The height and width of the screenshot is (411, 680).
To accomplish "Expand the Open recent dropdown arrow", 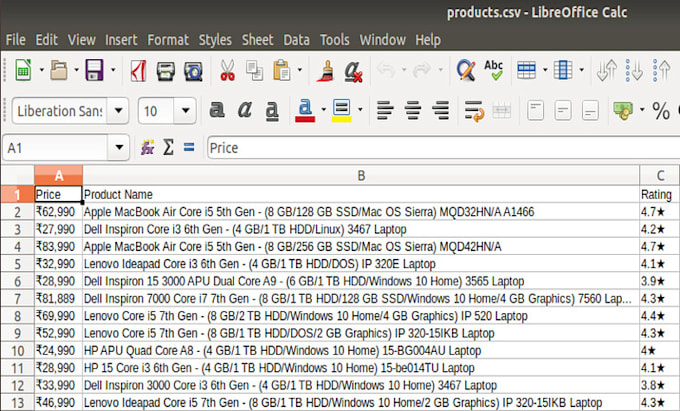I will 76,70.
